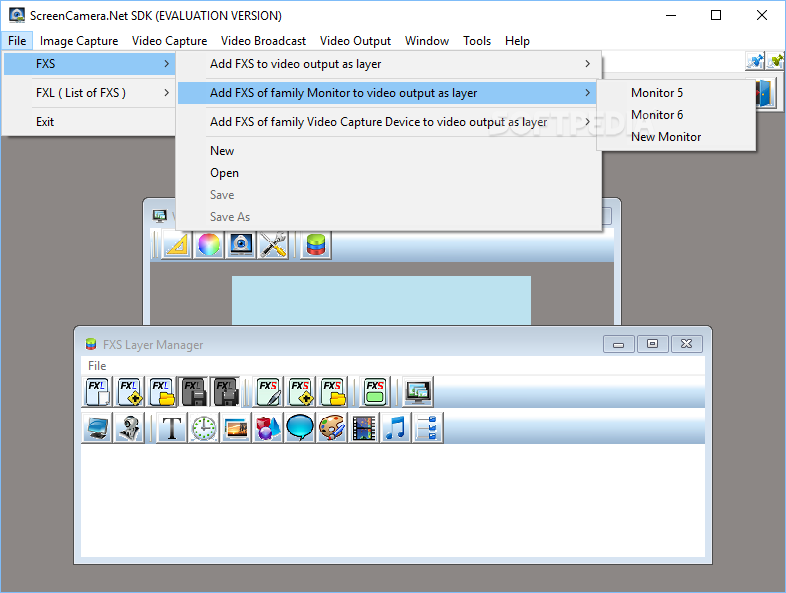Click the empty layer list in Layer Manager
Image resolution: width=786 pixels, height=593 pixels.
[x=392, y=500]
